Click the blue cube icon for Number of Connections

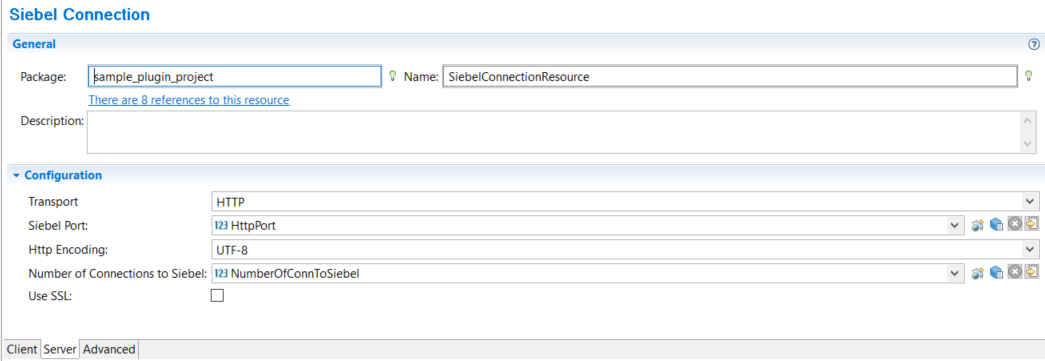pyautogui.click(x=996, y=272)
